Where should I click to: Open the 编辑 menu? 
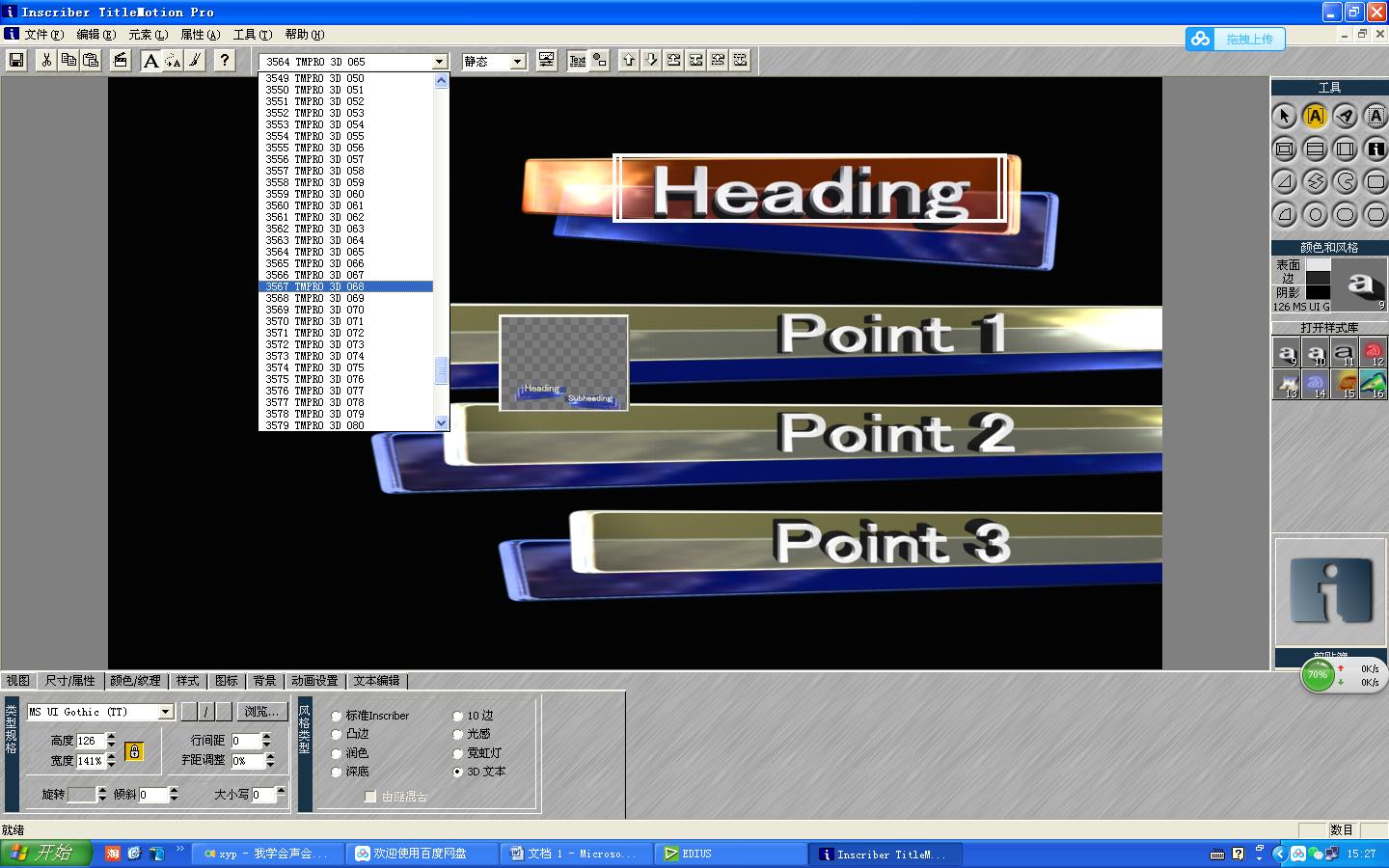pos(95,35)
